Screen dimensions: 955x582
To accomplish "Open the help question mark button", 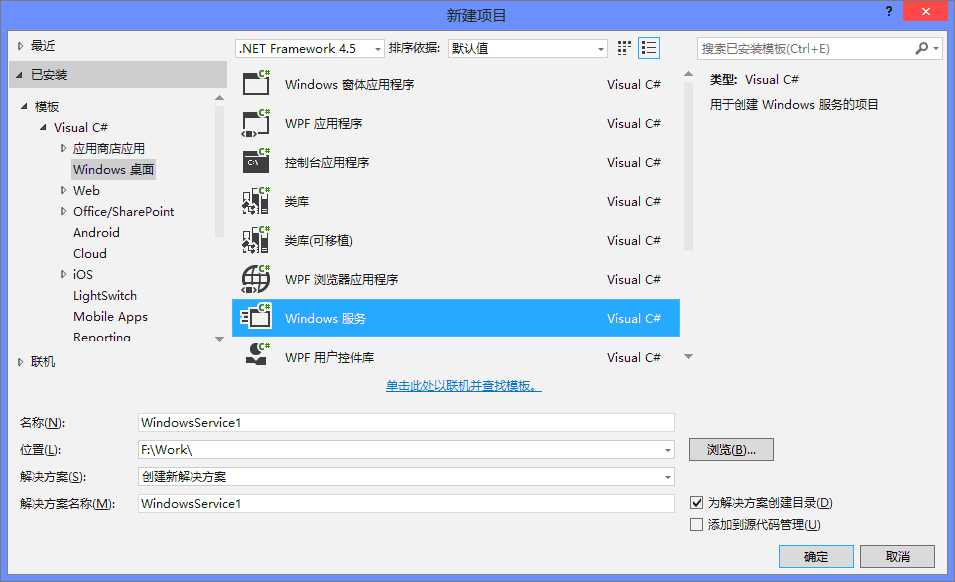I will [889, 11].
